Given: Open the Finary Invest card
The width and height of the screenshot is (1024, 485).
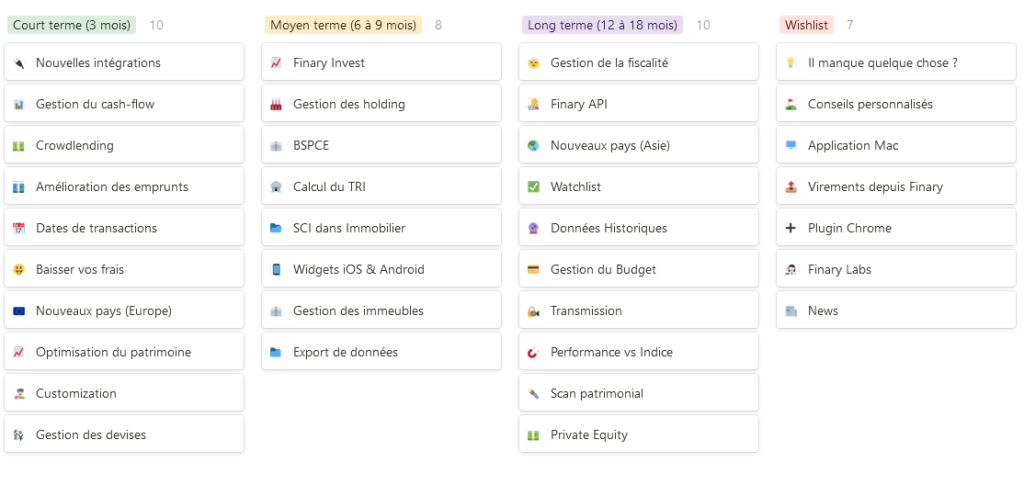Looking at the screenshot, I should pos(381,63).
